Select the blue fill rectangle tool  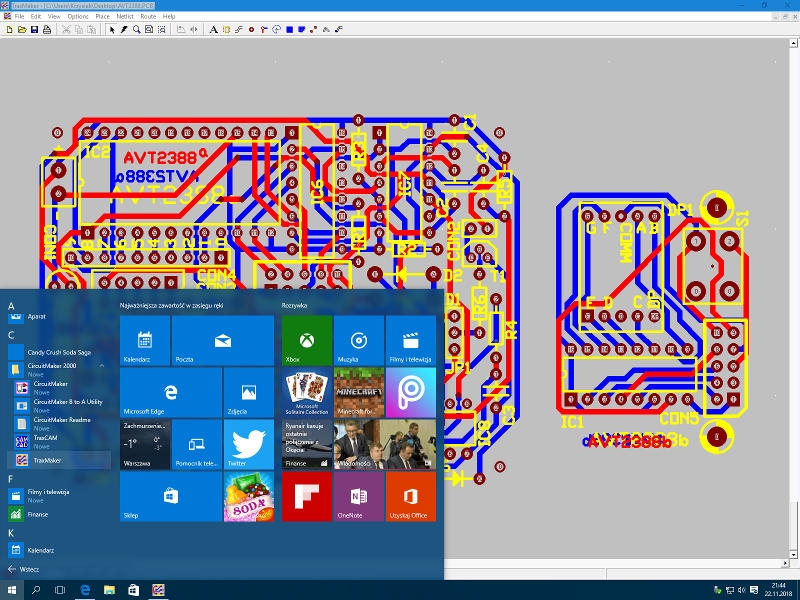click(x=289, y=30)
